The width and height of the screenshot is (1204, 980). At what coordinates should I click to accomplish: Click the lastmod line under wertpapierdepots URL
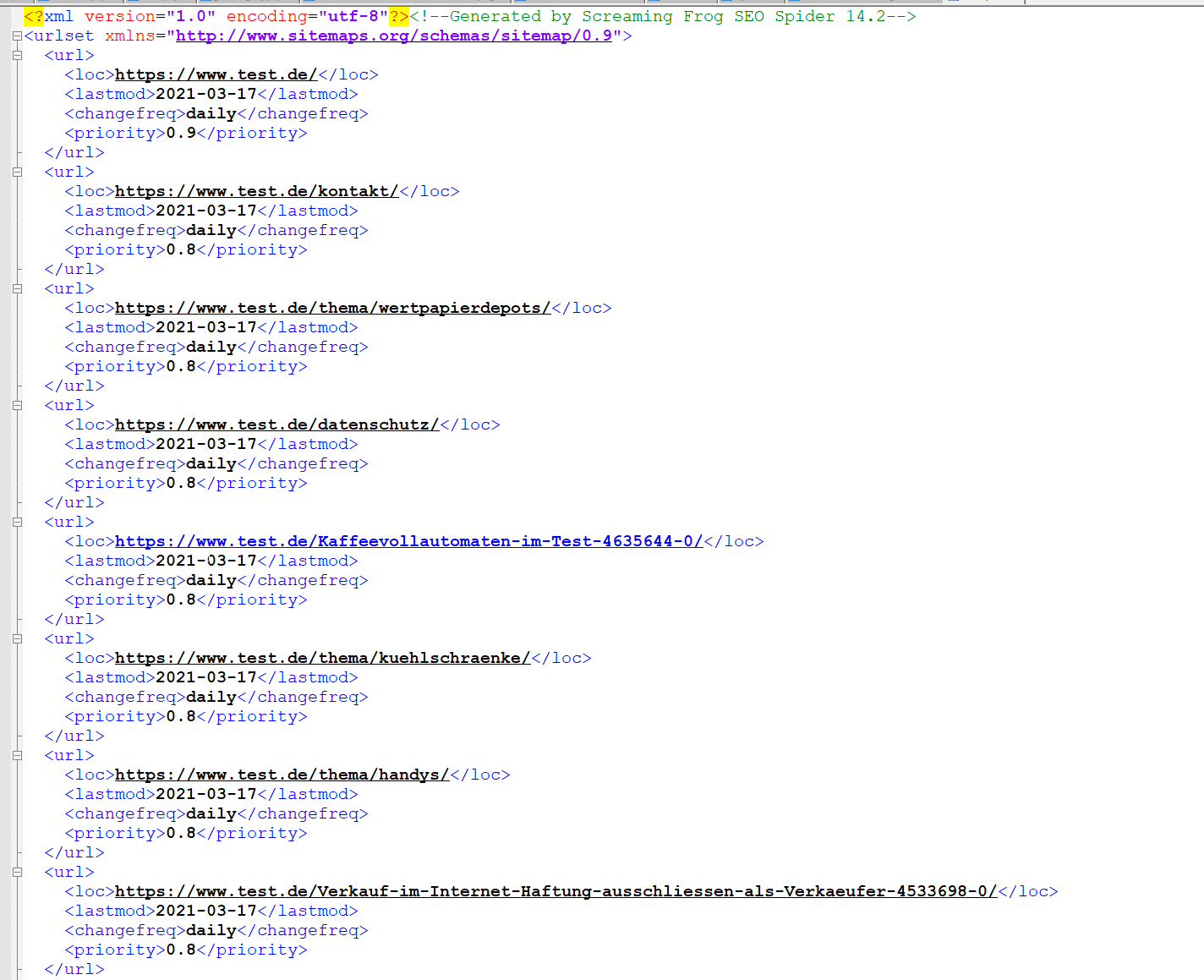coord(211,327)
